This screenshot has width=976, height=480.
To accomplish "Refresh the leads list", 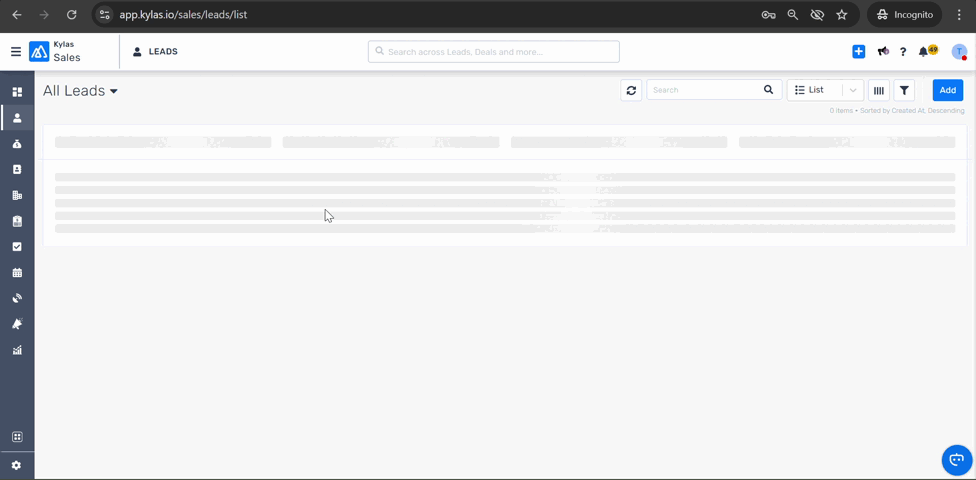I will point(631,90).
